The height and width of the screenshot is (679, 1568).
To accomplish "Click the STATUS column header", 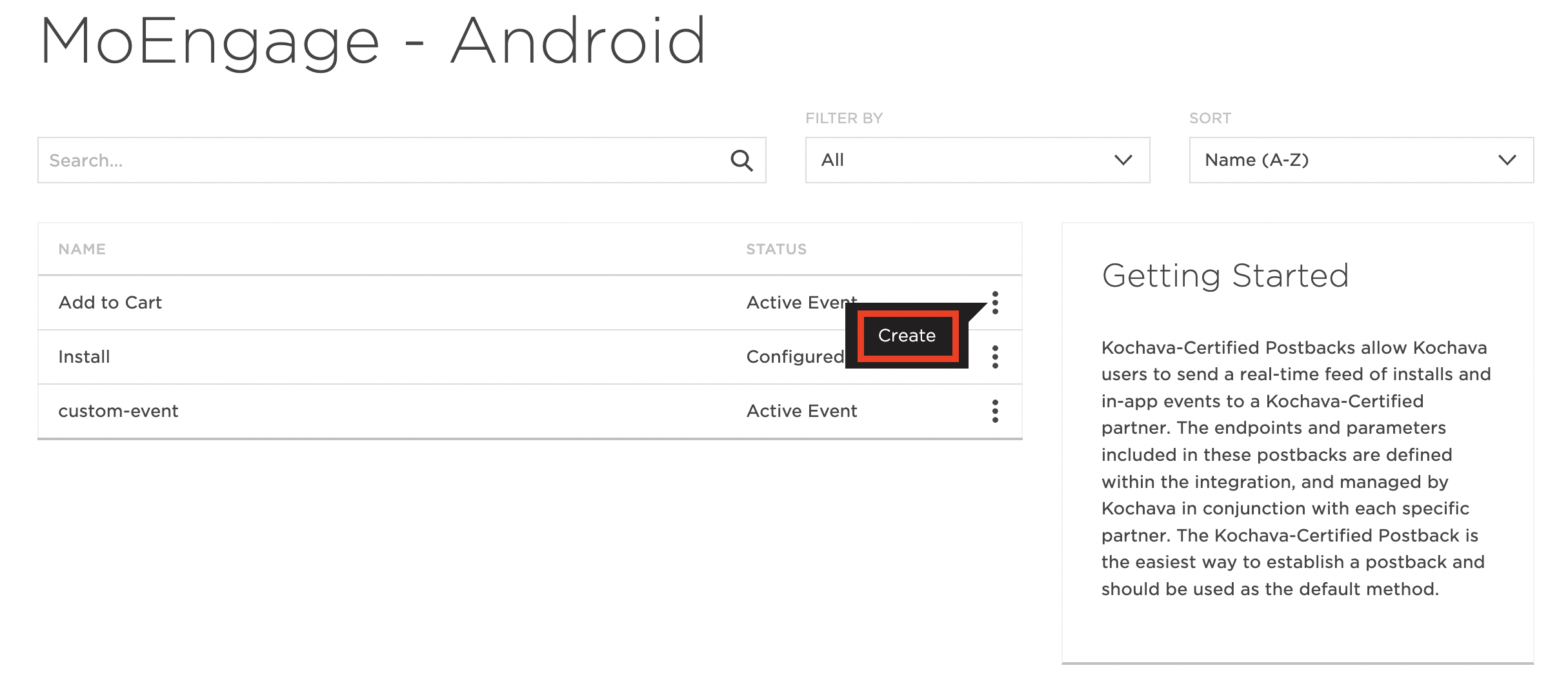I will click(776, 249).
